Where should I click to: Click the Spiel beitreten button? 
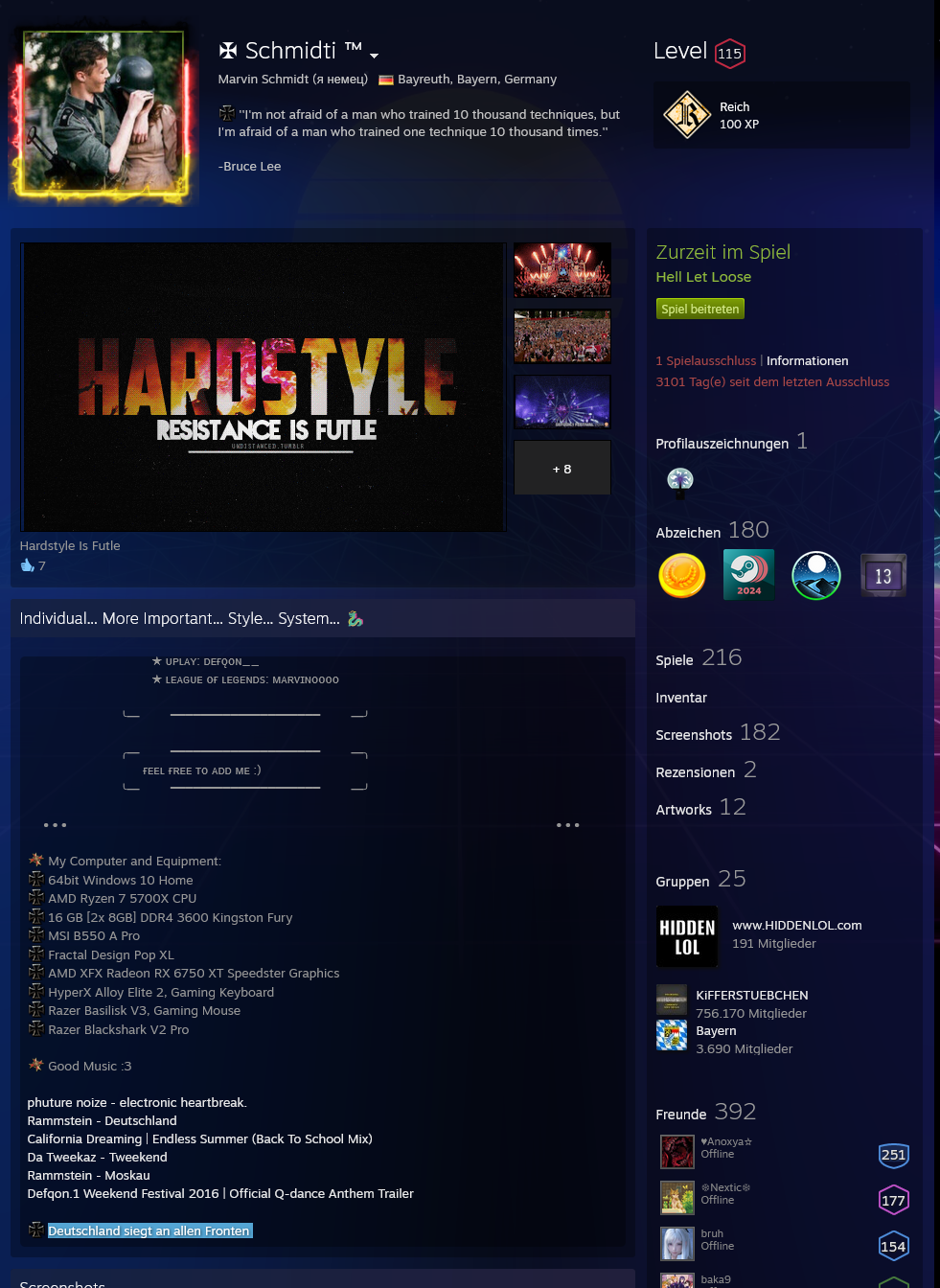click(x=699, y=309)
